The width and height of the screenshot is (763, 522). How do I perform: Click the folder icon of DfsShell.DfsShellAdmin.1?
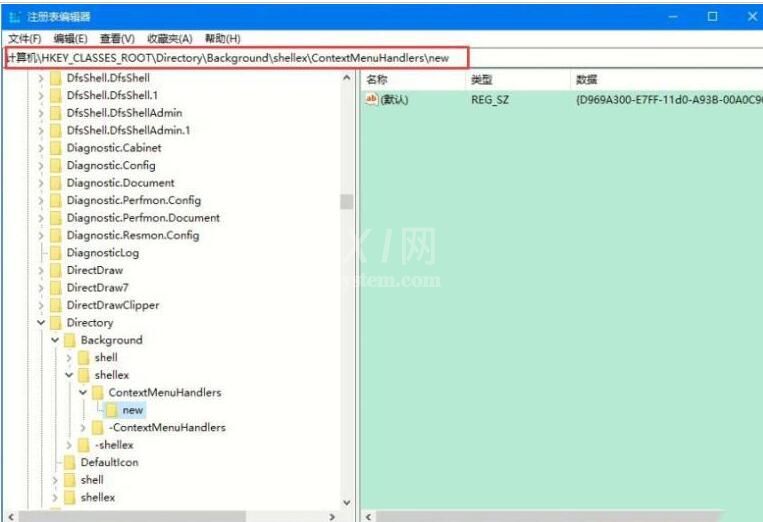[56, 130]
